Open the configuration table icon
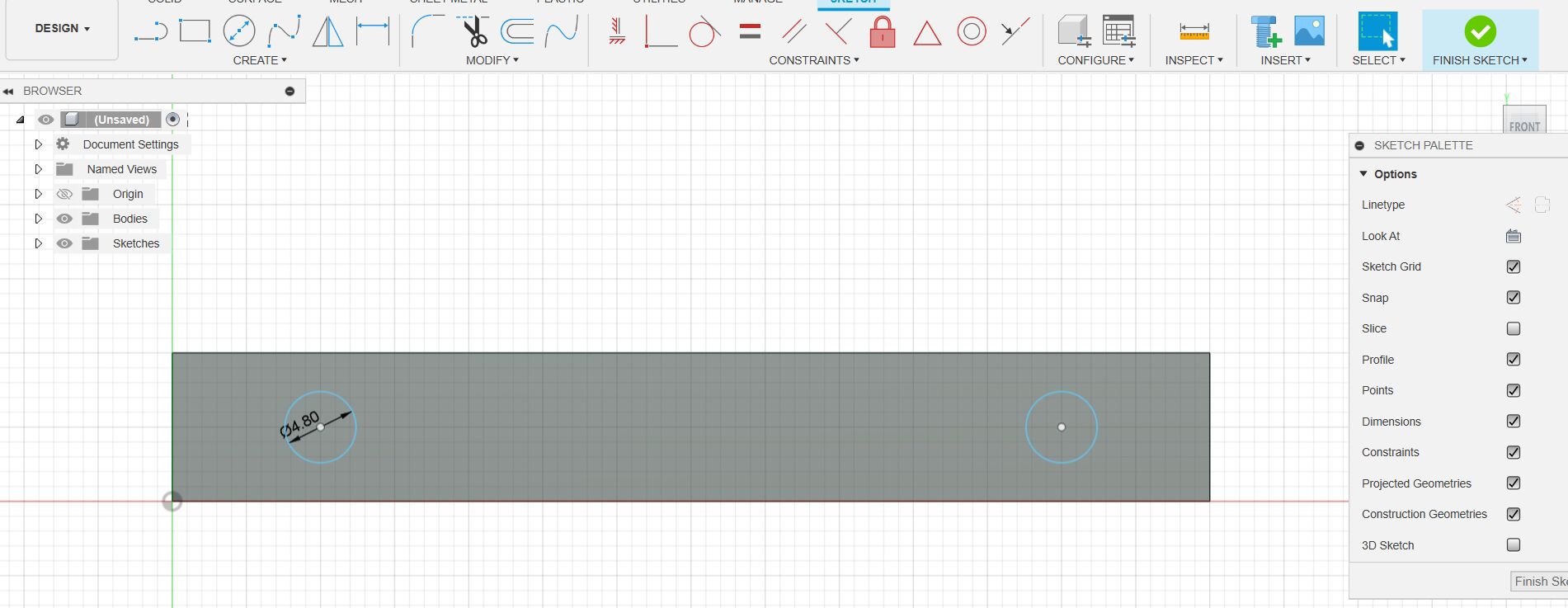Viewport: 1568px width, 608px height. pyautogui.click(x=1119, y=31)
